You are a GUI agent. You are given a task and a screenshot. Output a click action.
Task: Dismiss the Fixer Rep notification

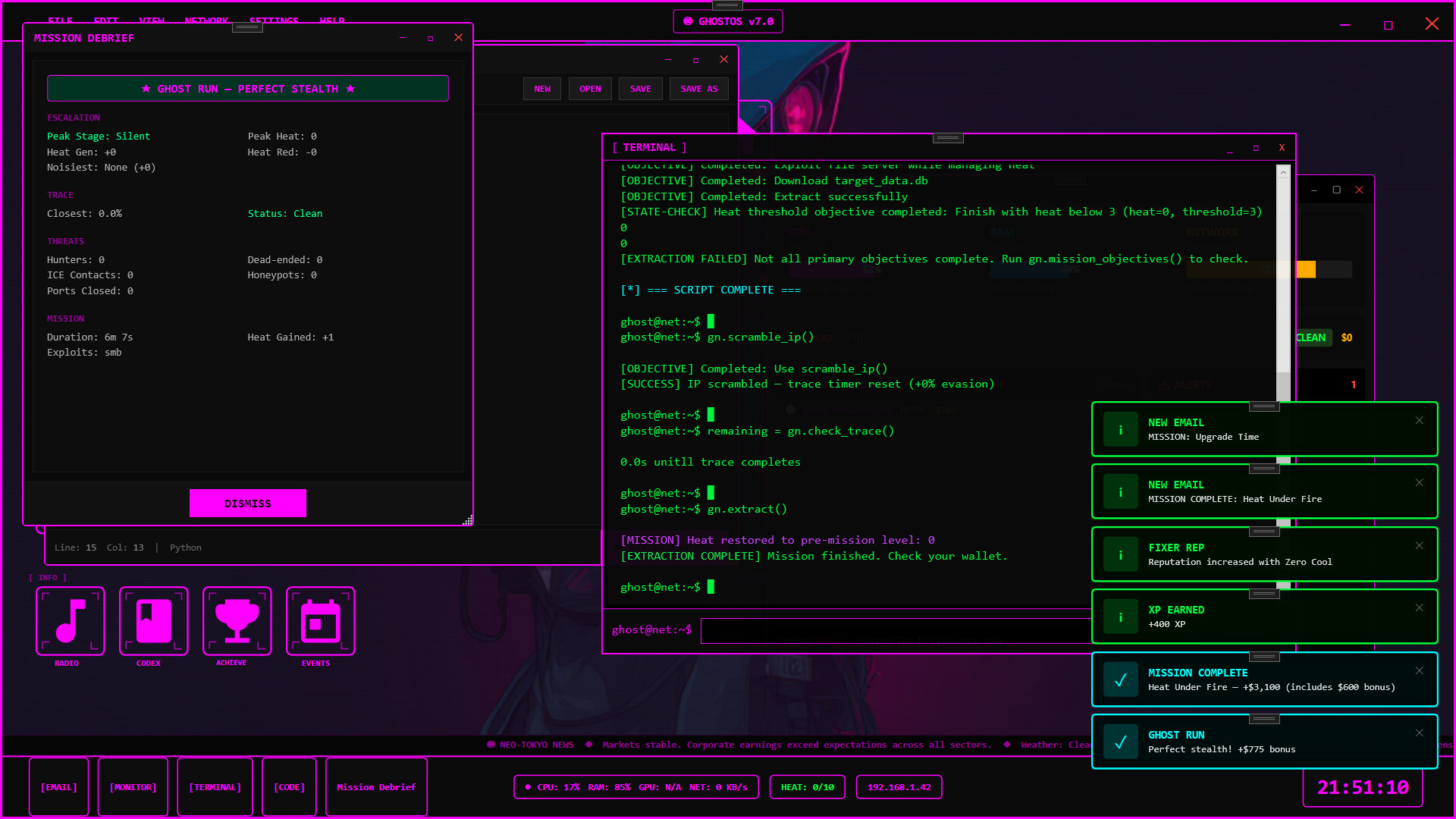click(x=1419, y=546)
